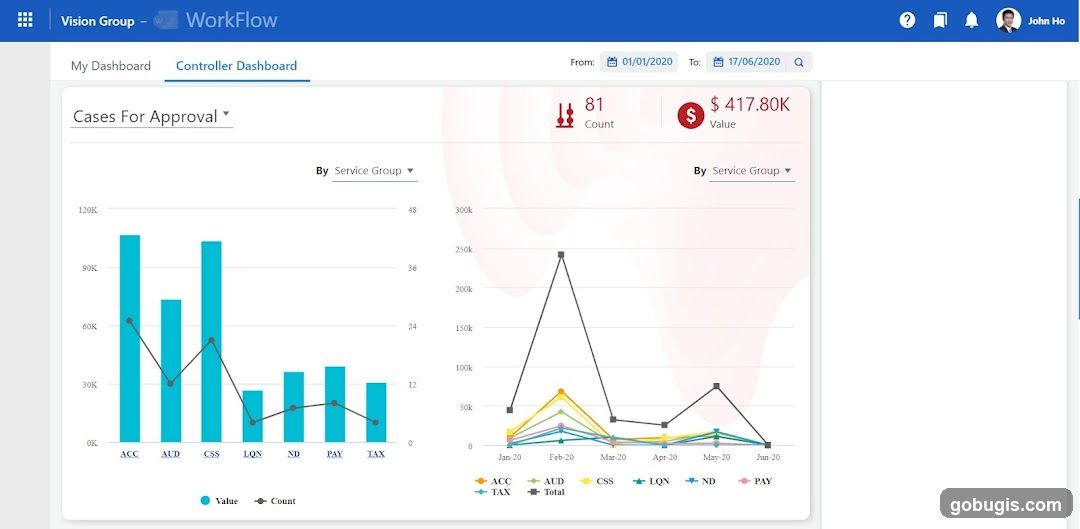Toggle the ND series in the line chart legend
Screen dimensions: 1080x529
(x=701, y=481)
